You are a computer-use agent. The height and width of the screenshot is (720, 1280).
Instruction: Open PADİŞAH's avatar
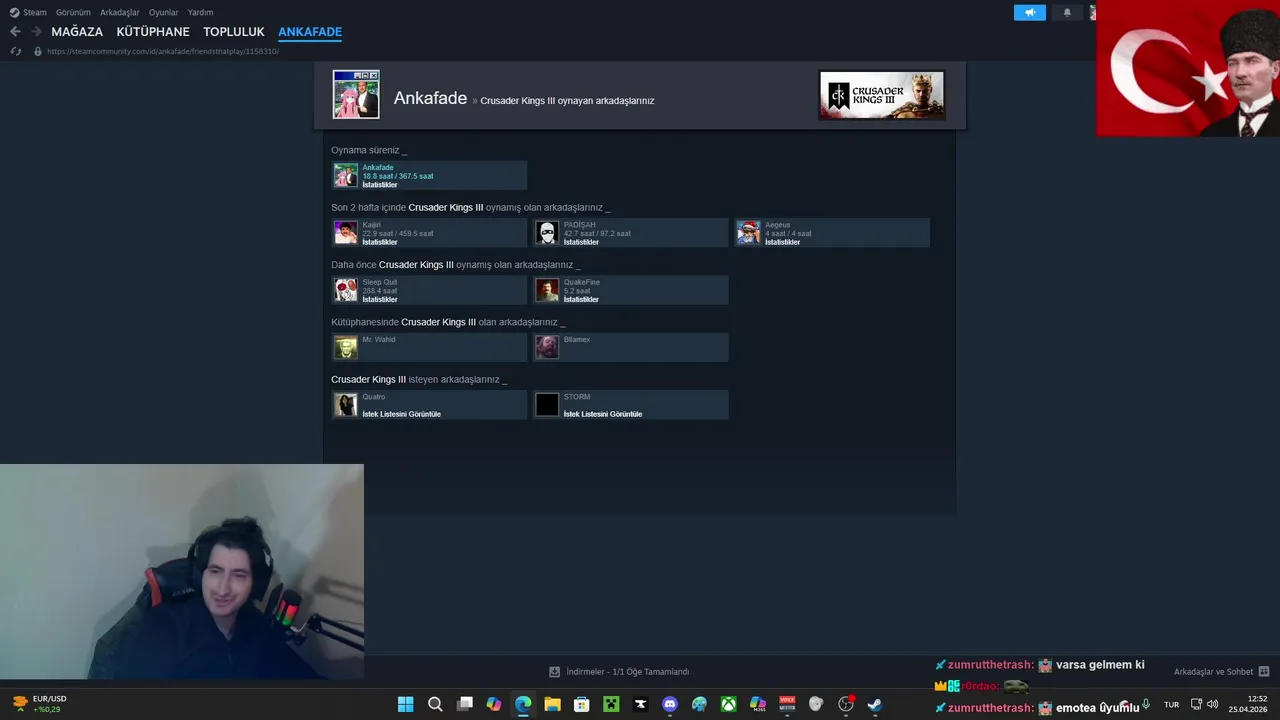coord(547,233)
